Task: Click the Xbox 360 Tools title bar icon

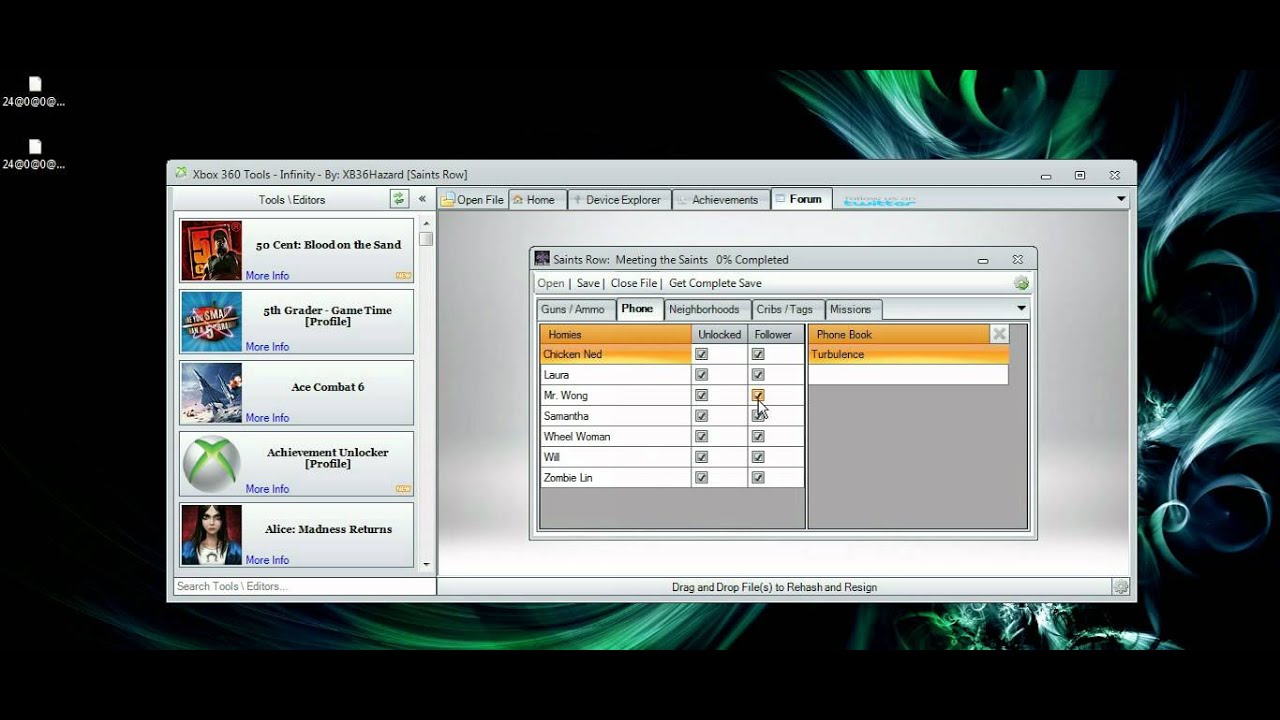Action: point(181,173)
